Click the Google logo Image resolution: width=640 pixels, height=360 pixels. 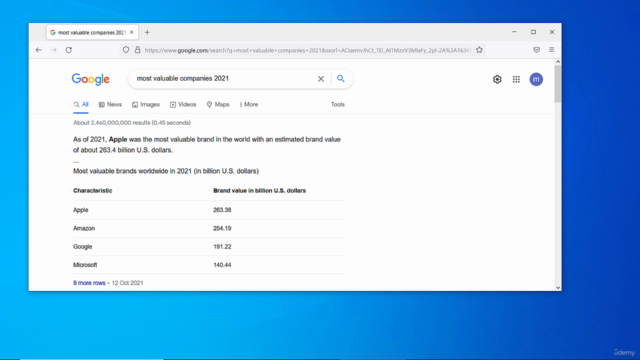tap(91, 79)
